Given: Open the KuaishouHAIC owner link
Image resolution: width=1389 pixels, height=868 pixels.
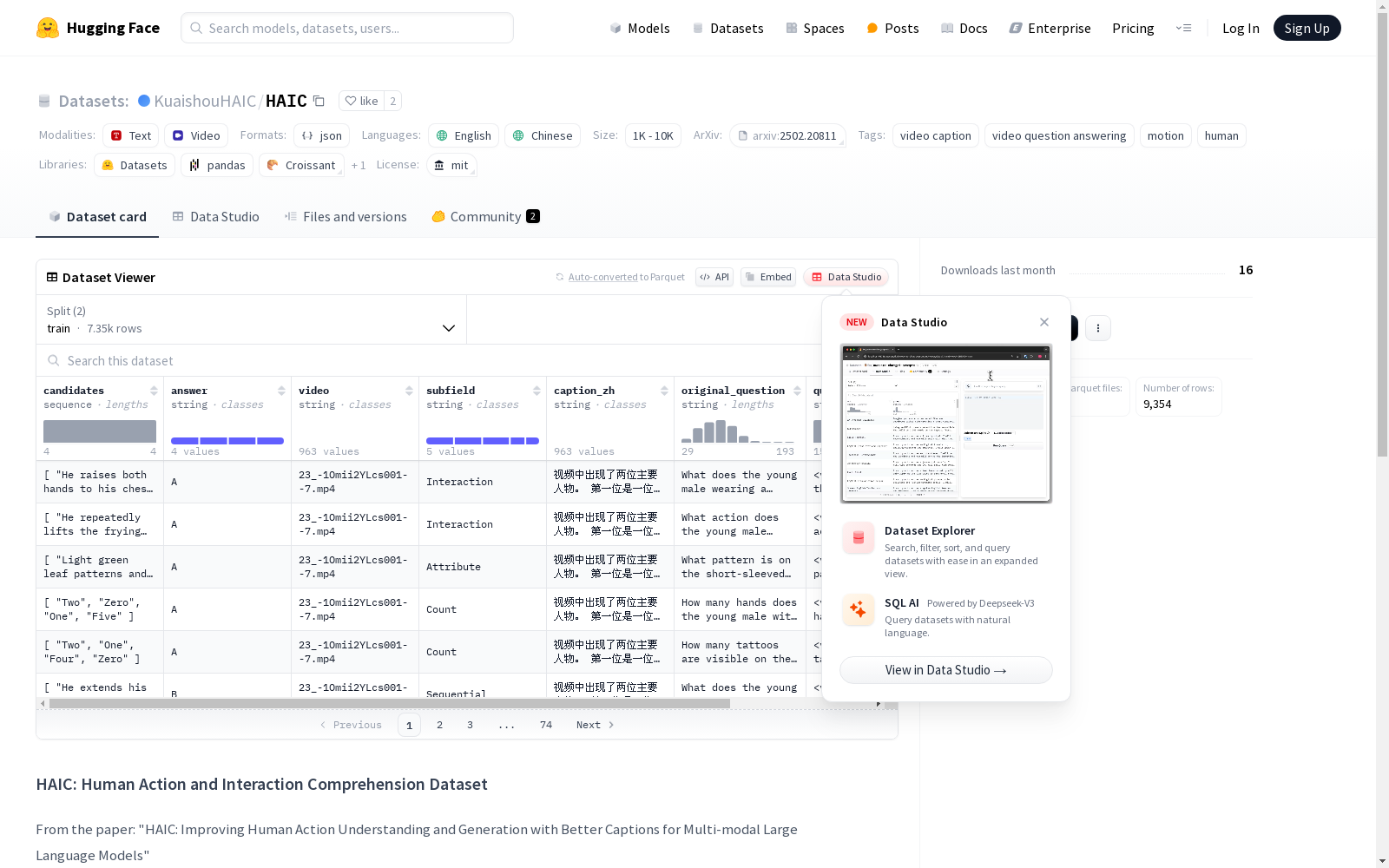Looking at the screenshot, I should tap(205, 101).
